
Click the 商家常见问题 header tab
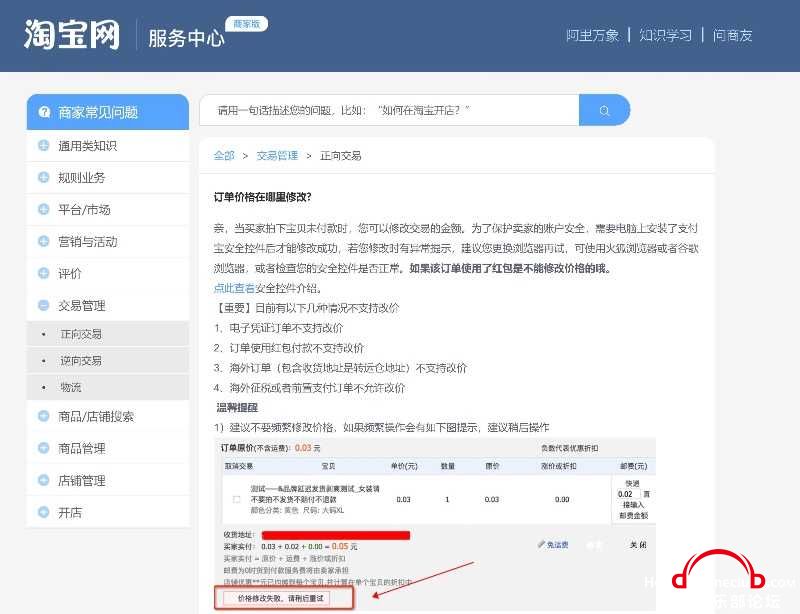click(108, 112)
